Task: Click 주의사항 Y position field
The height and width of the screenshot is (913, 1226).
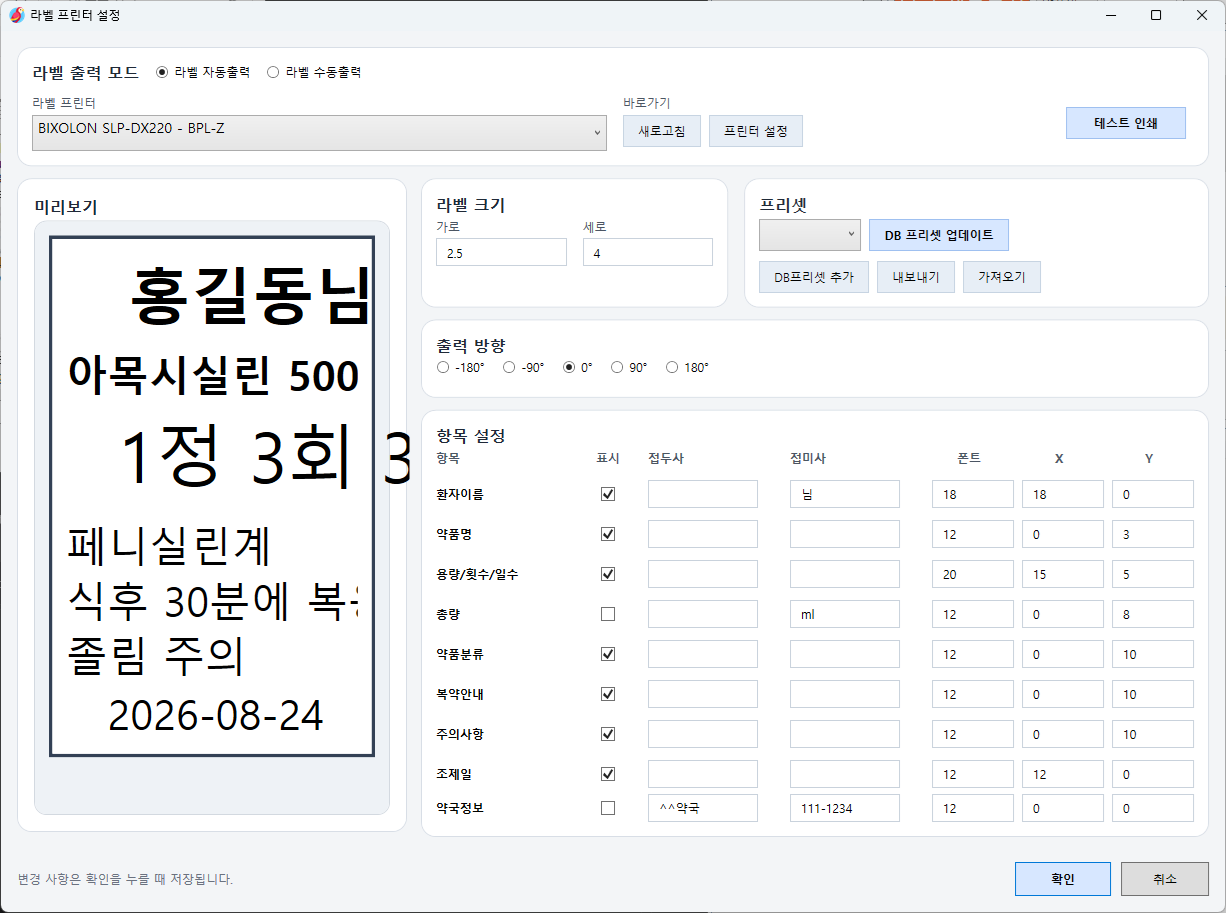Action: 1153,734
